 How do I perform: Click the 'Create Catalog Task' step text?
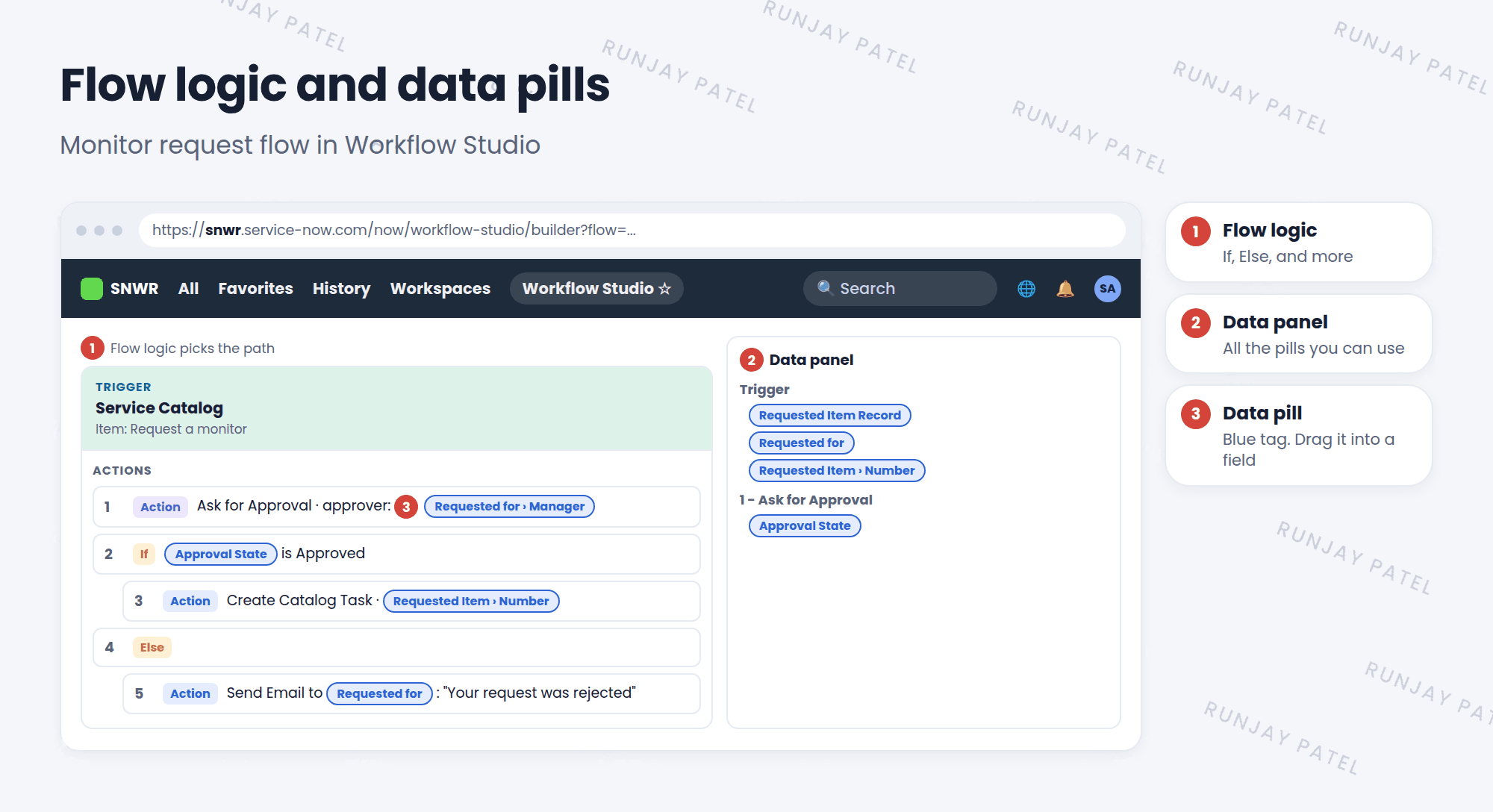(x=299, y=600)
